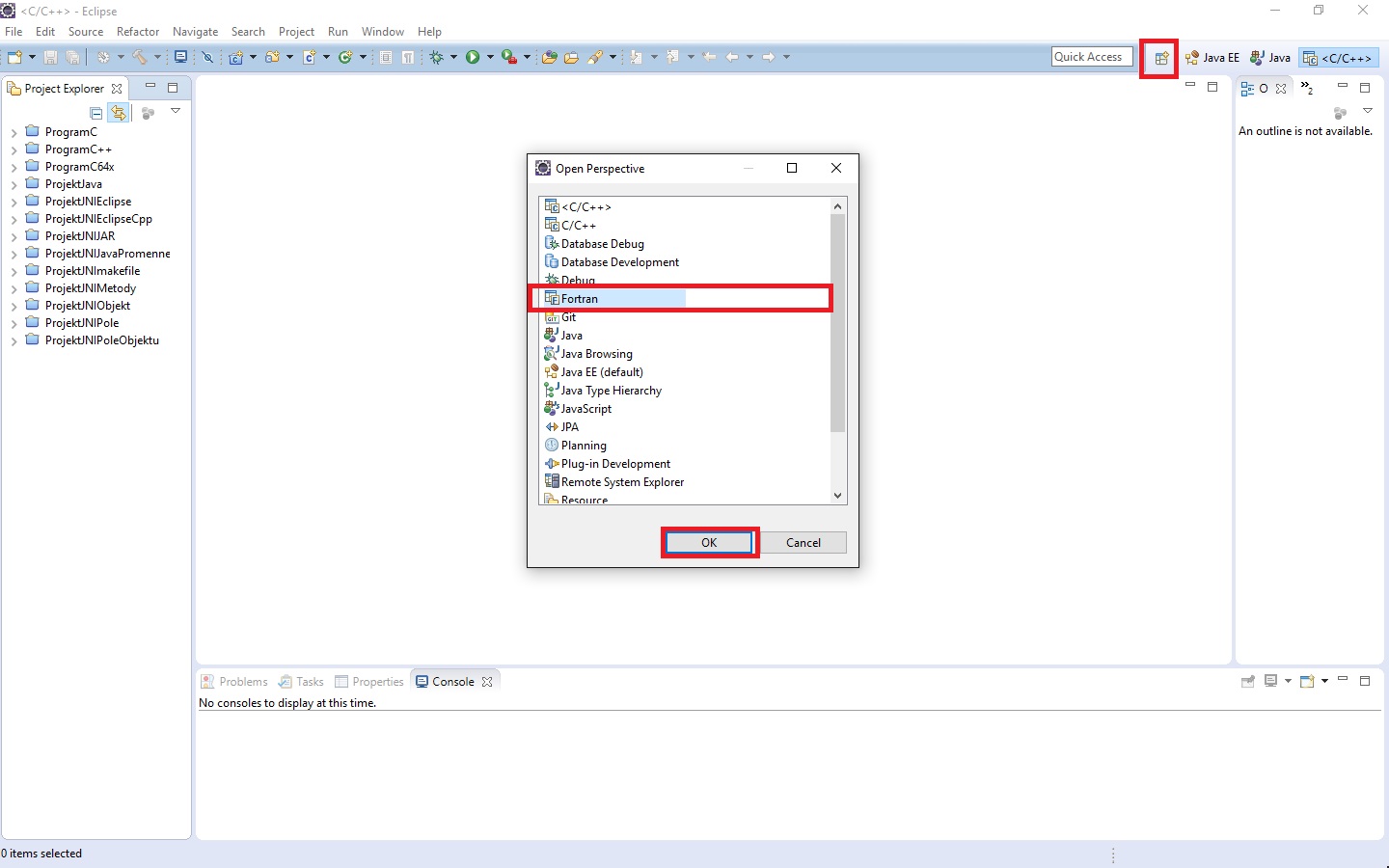Toggle Link with Editor in Project Explorer
The height and width of the screenshot is (868, 1389).
pos(118,113)
